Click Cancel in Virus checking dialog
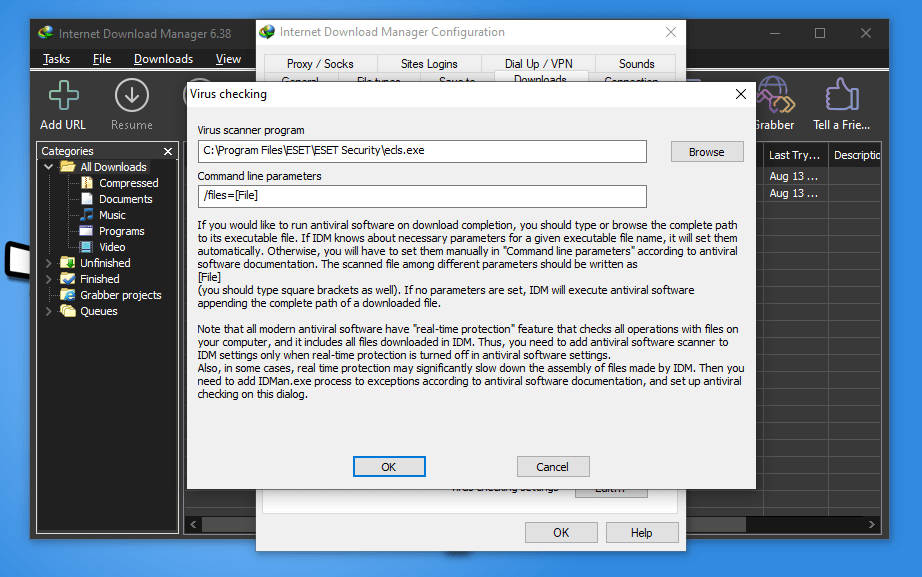 pos(552,467)
